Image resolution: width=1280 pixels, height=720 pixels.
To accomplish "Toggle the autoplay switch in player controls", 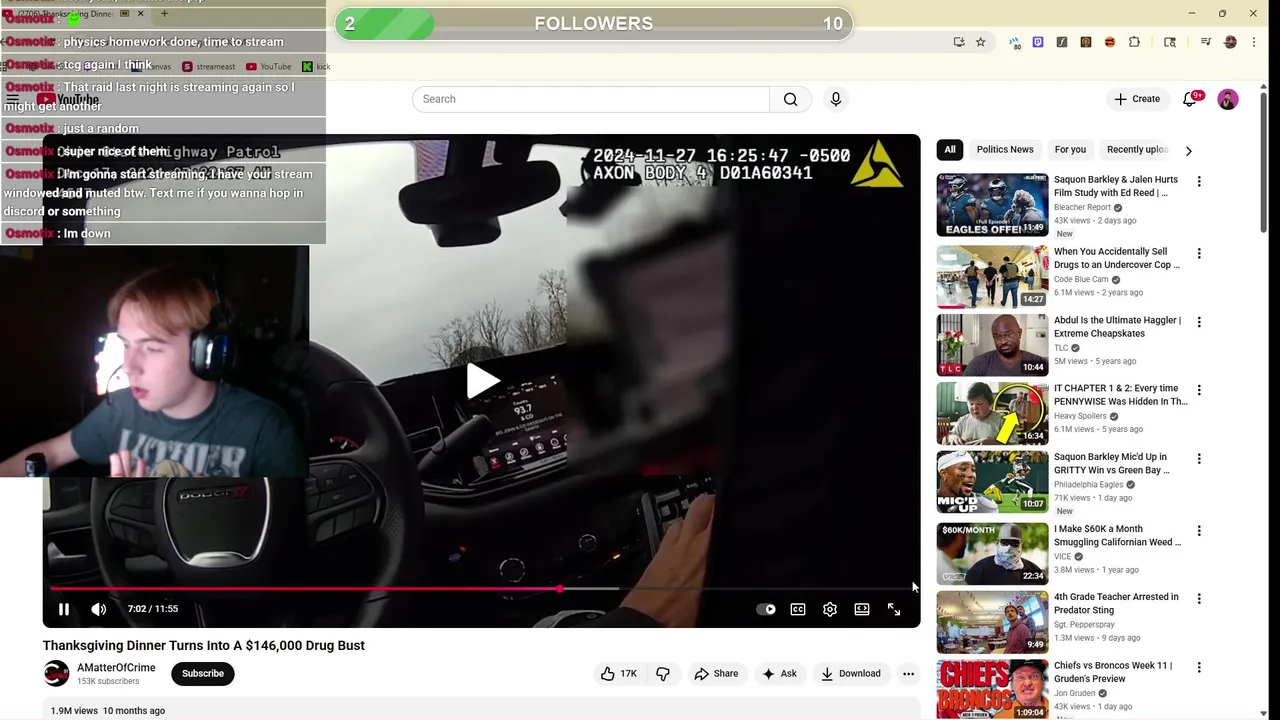I will click(x=766, y=609).
